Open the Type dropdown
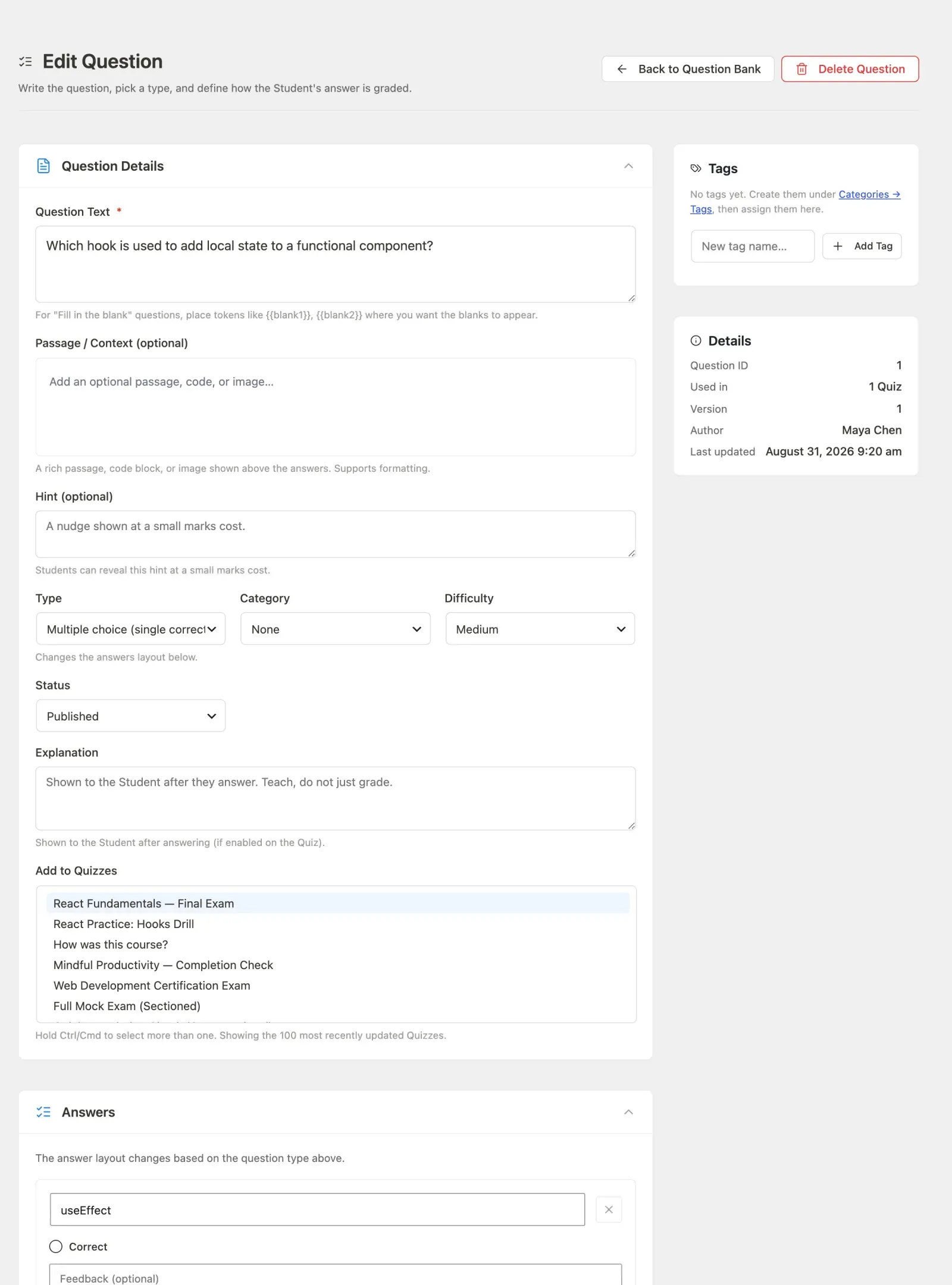Image resolution: width=952 pixels, height=1285 pixels. (131, 629)
